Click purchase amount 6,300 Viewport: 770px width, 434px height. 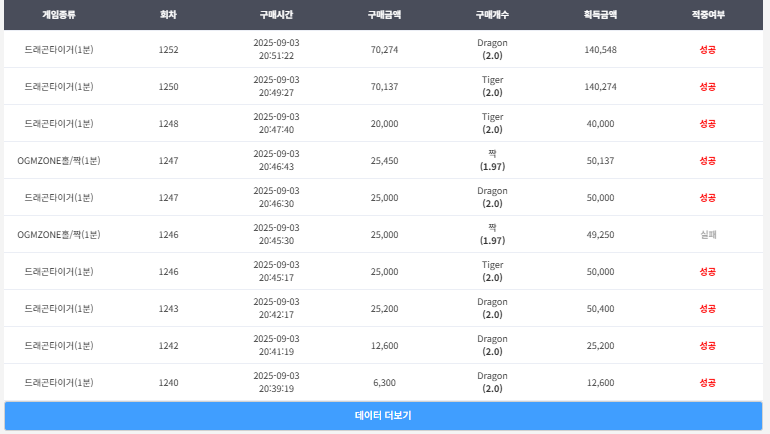coord(385,382)
